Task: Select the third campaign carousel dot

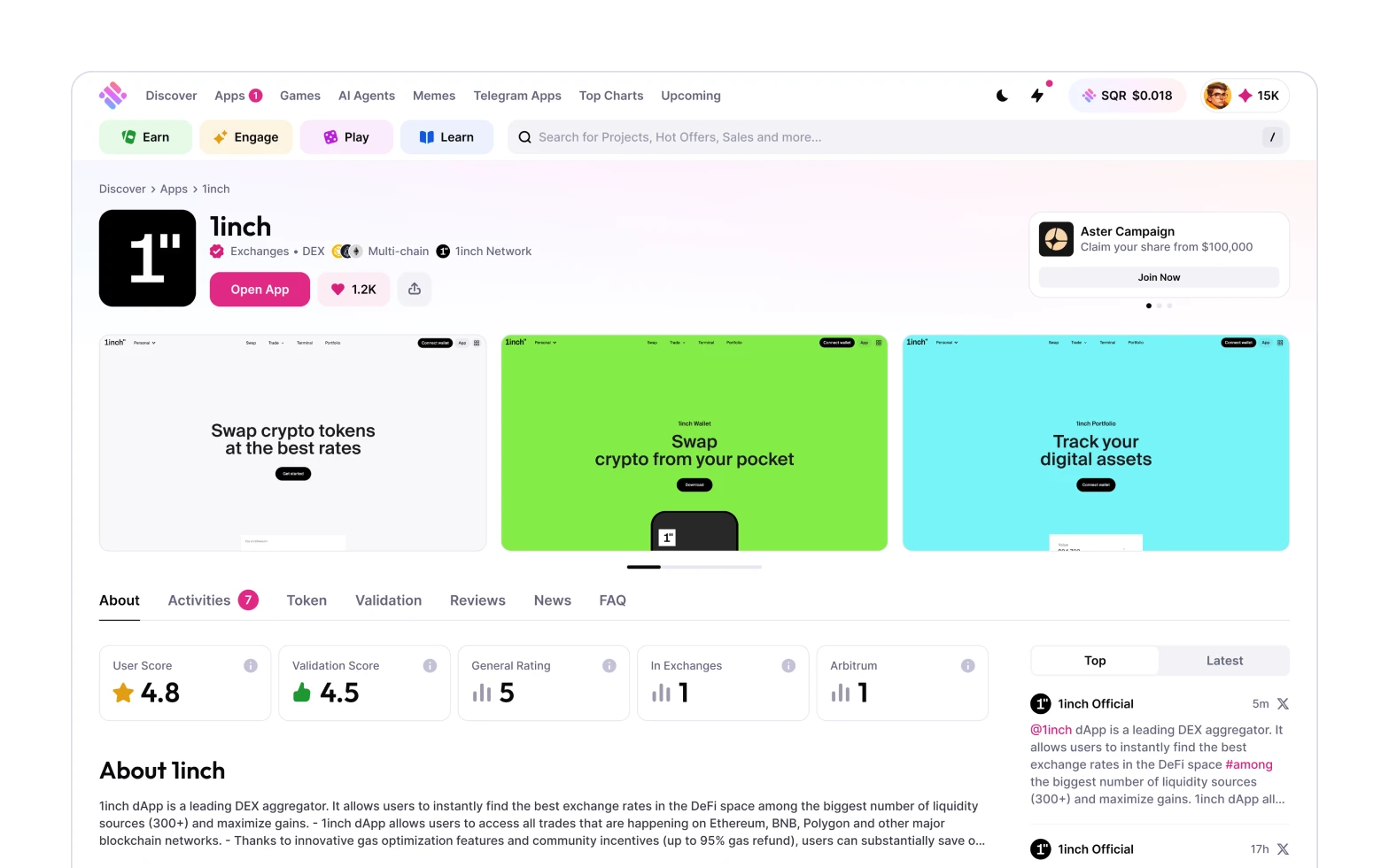Action: pos(1169,306)
